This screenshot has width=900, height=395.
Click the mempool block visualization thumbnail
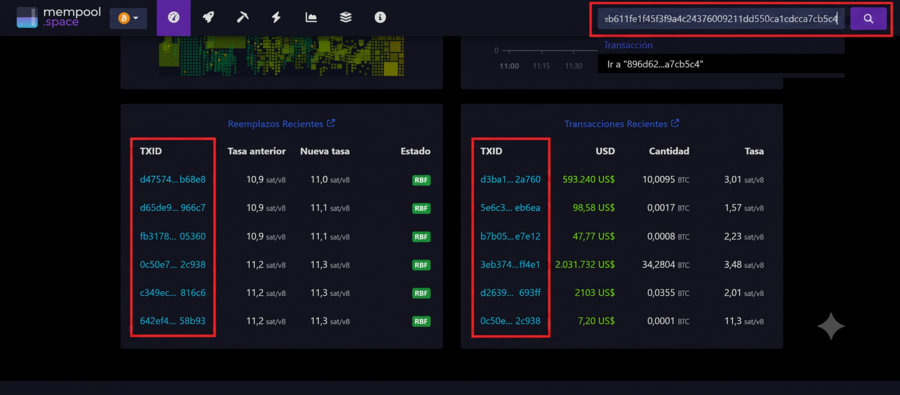(x=281, y=56)
